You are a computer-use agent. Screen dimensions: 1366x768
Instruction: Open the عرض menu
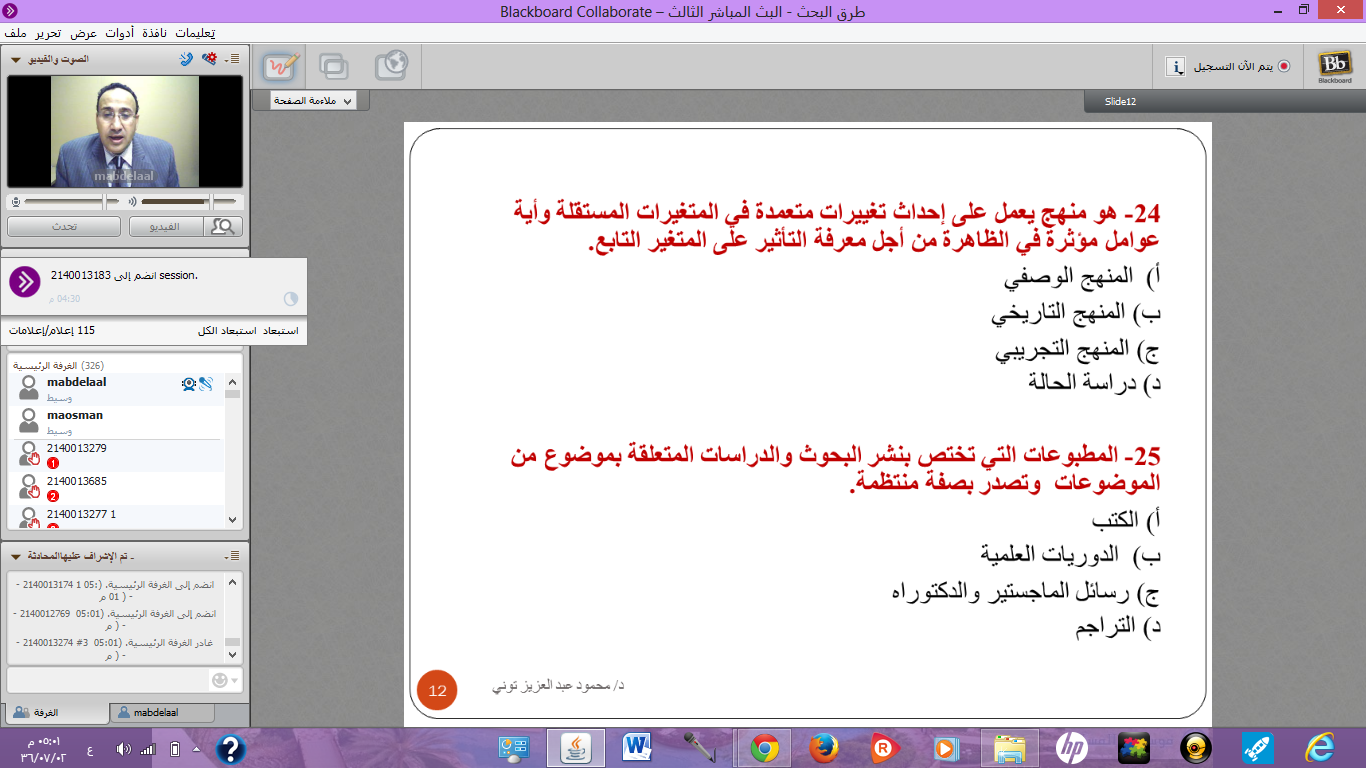(x=84, y=32)
